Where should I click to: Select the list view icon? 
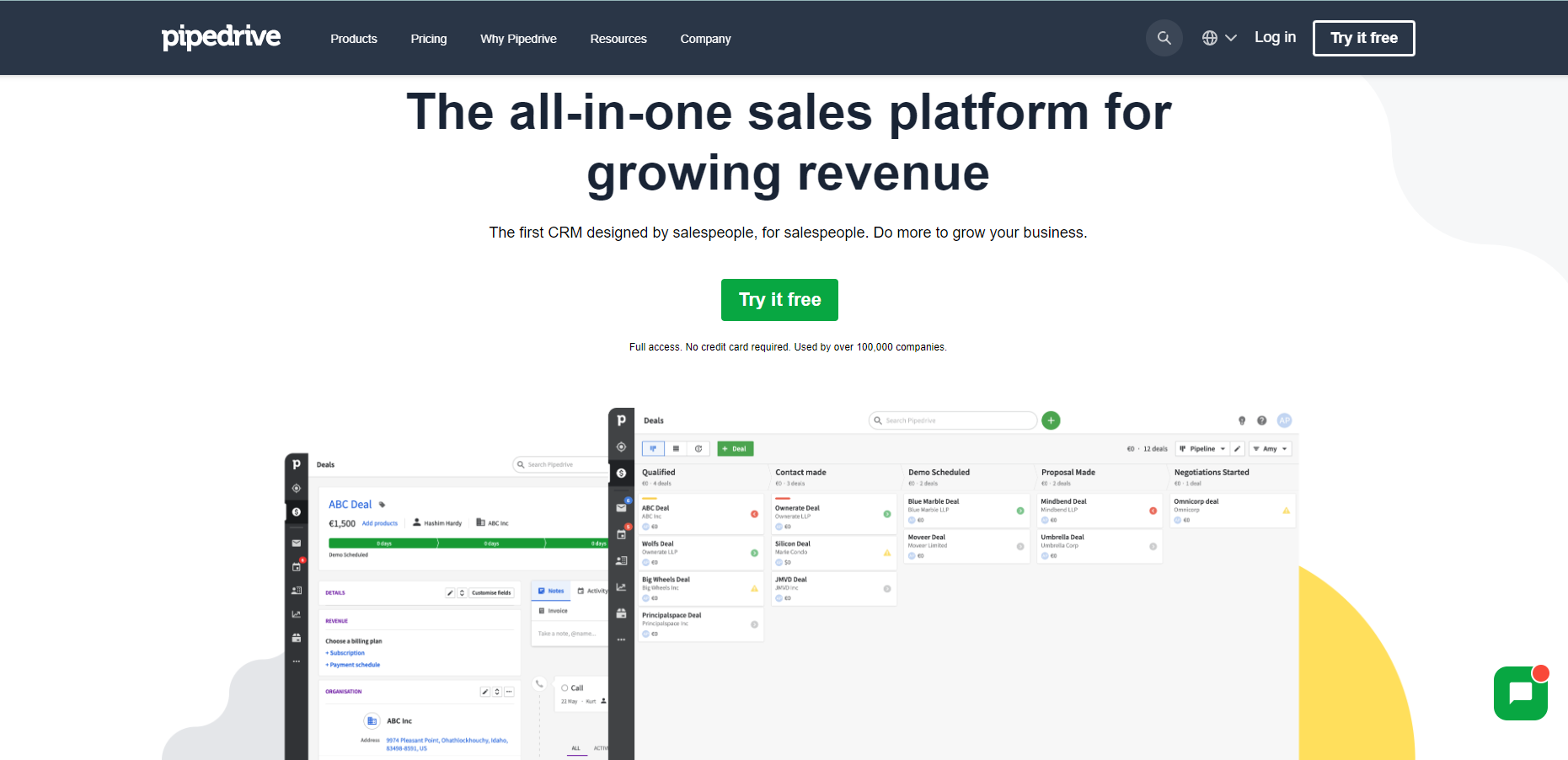pyautogui.click(x=676, y=449)
